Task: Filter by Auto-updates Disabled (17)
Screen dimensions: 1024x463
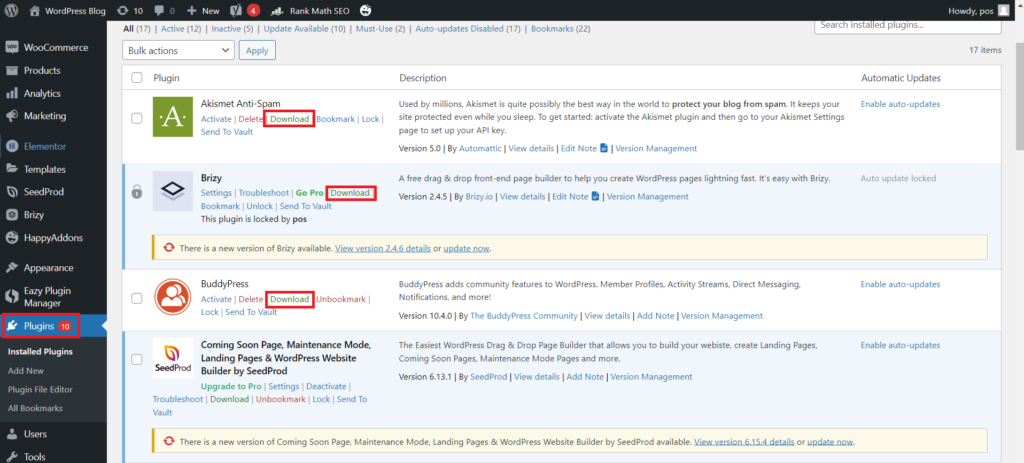Action: (468, 29)
